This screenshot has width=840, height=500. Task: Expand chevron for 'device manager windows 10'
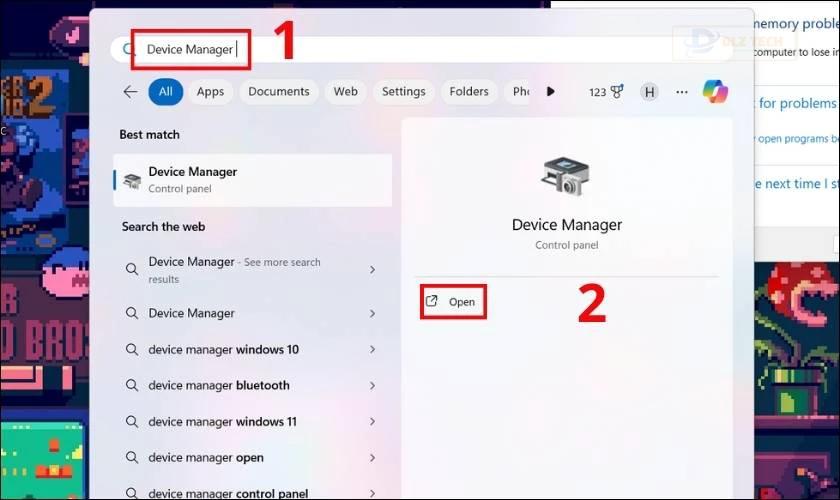pyautogui.click(x=372, y=349)
